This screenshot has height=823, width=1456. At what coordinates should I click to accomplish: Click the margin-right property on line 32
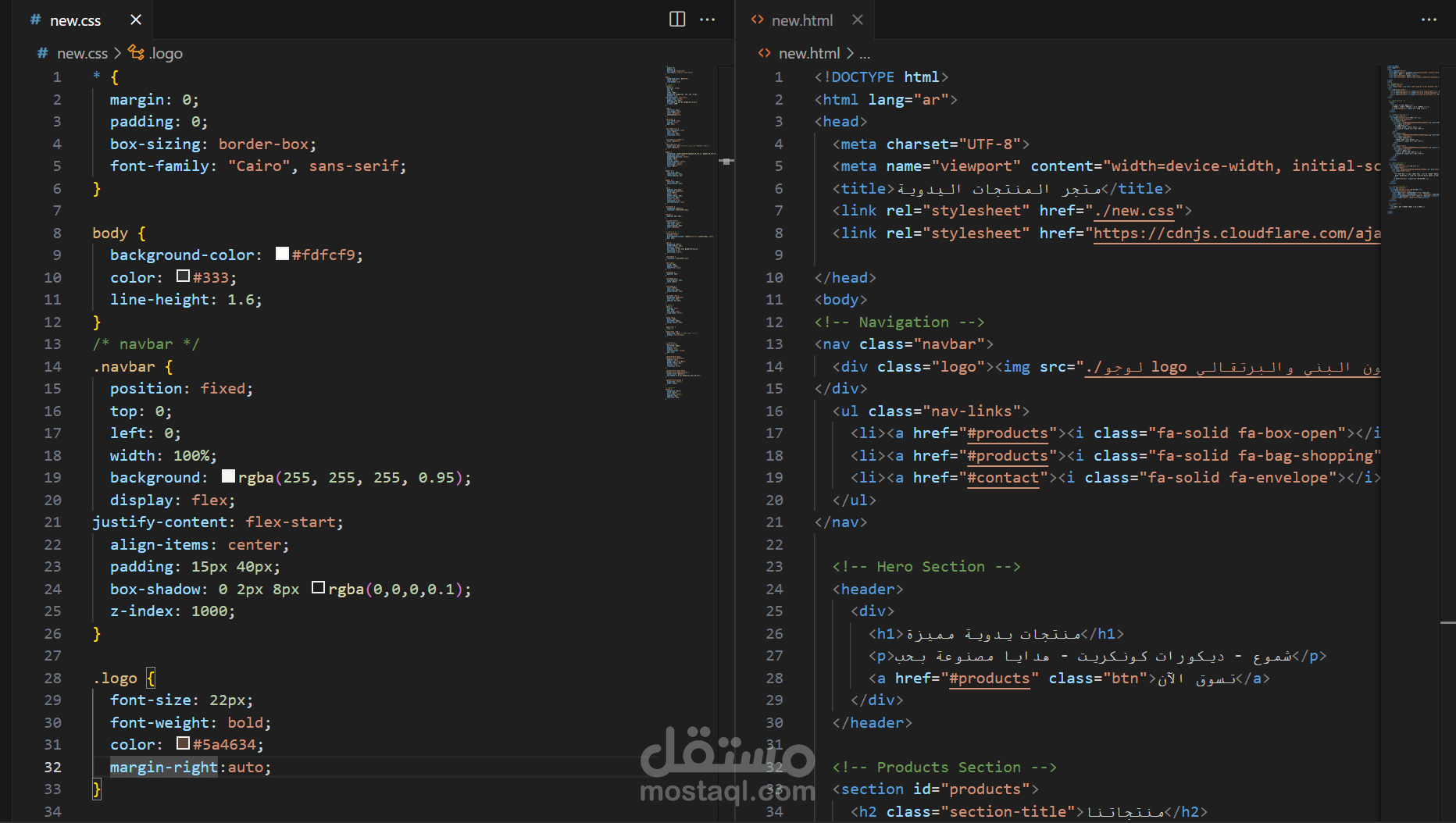click(x=163, y=768)
